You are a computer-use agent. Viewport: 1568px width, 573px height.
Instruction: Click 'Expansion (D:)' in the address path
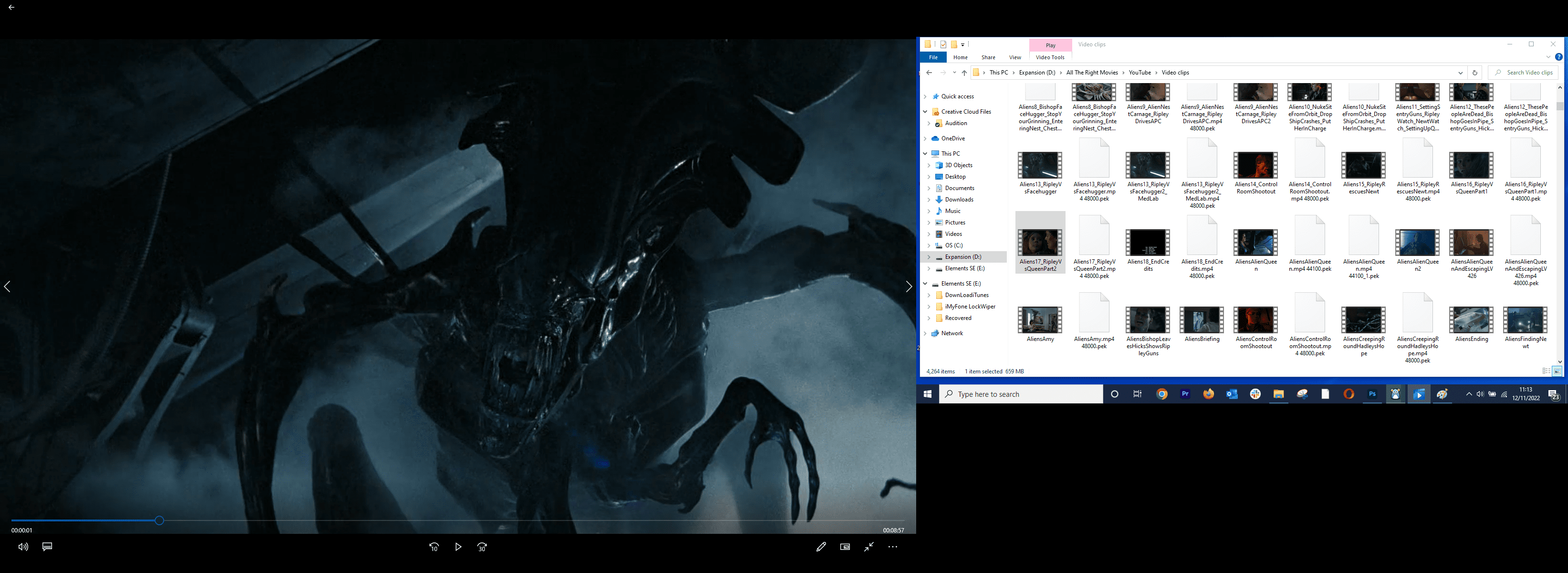(1037, 73)
